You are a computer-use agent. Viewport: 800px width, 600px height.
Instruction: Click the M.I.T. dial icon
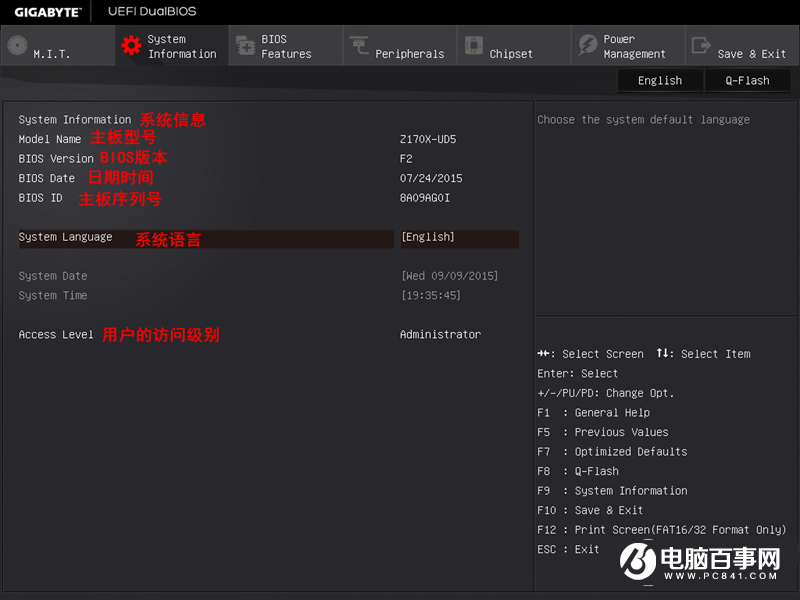(17, 45)
